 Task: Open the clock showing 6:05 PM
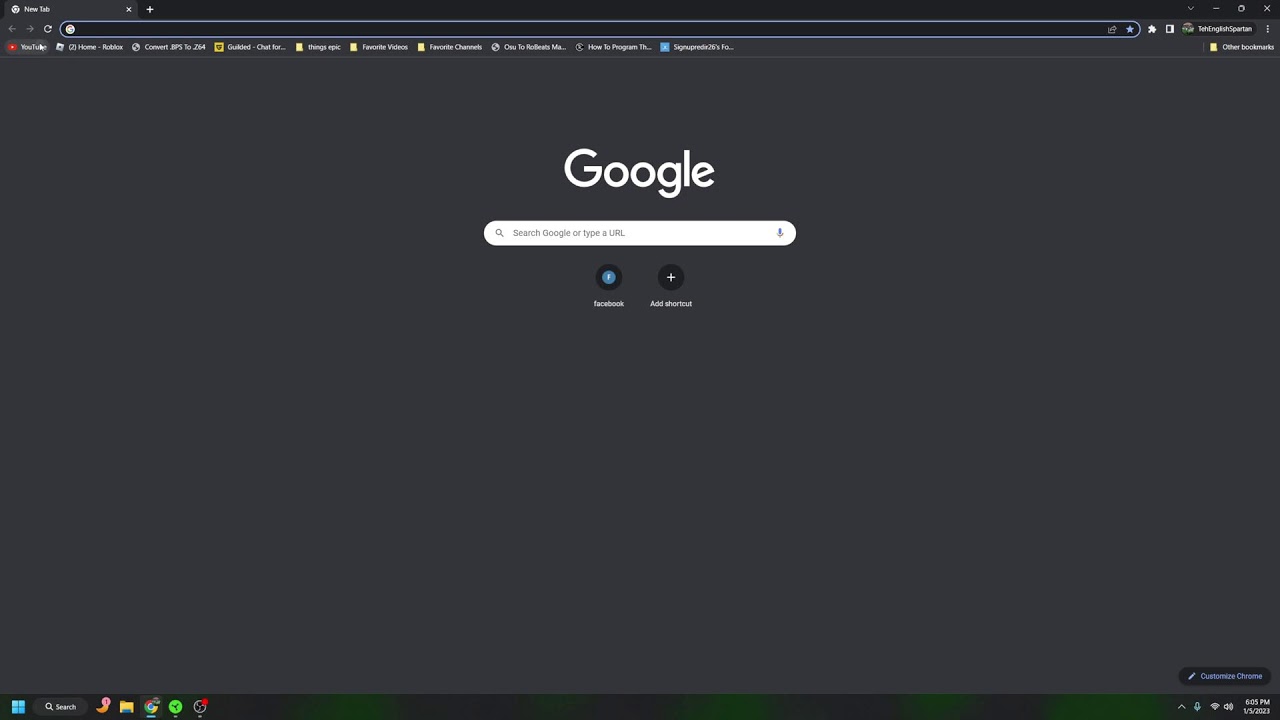1257,707
